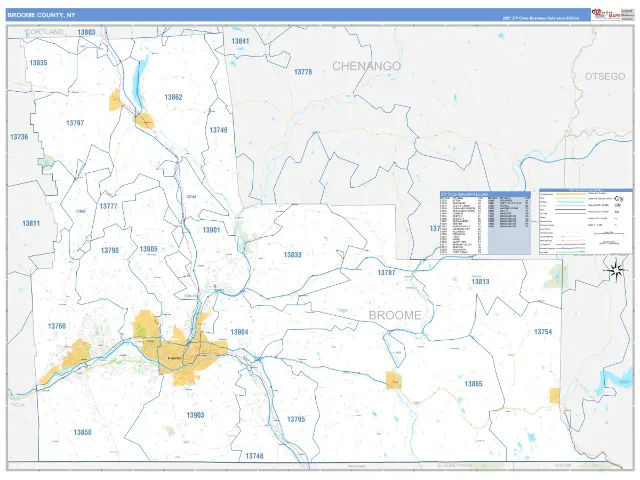Select ZIP code label 13901
The height and width of the screenshot is (480, 640).
point(211,230)
